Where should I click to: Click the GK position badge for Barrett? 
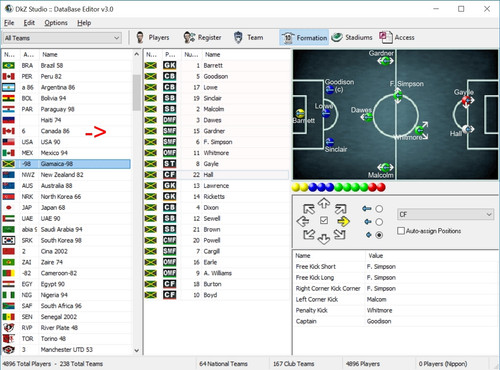pos(169,65)
